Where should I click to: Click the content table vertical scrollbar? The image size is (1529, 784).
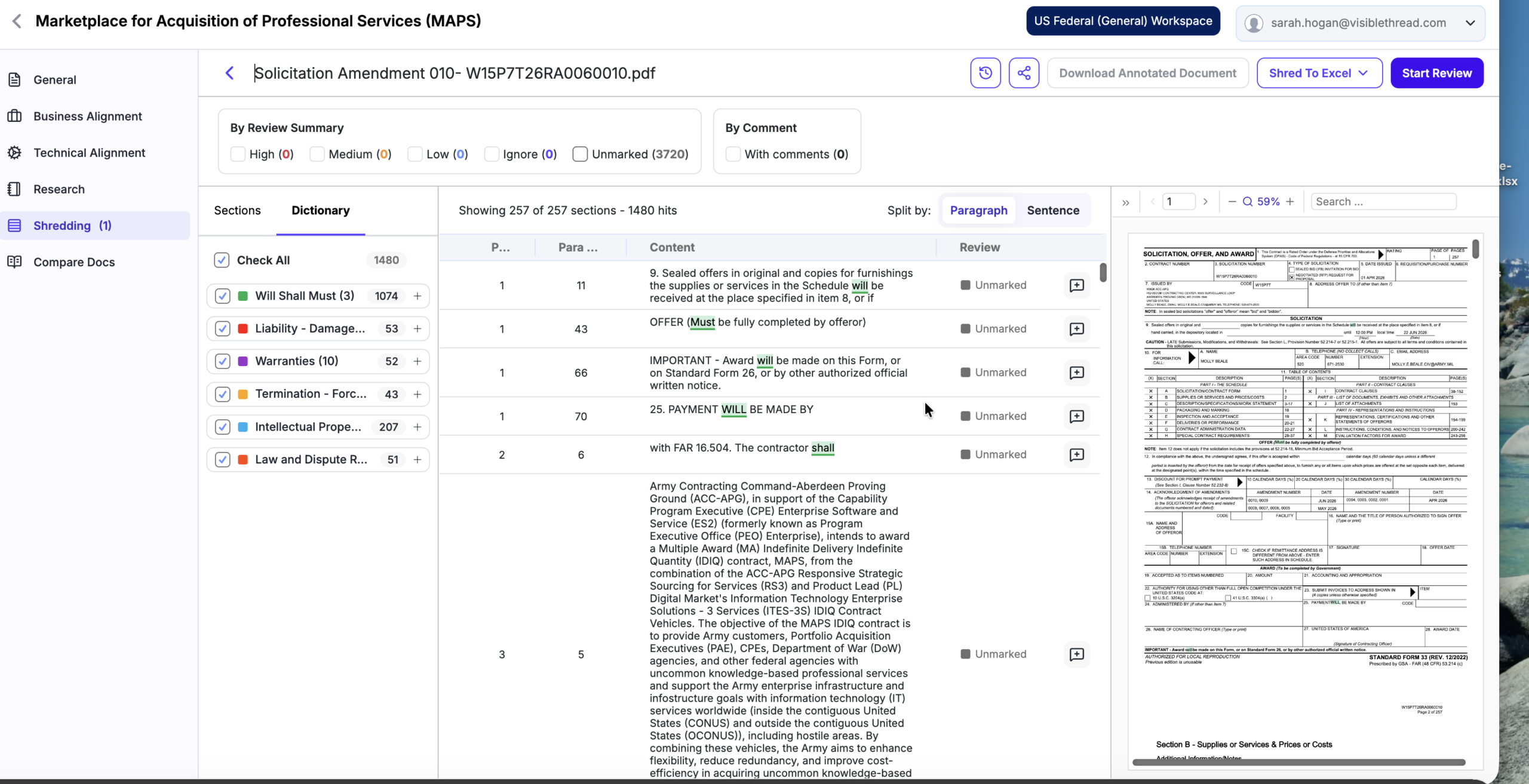tap(1103, 272)
